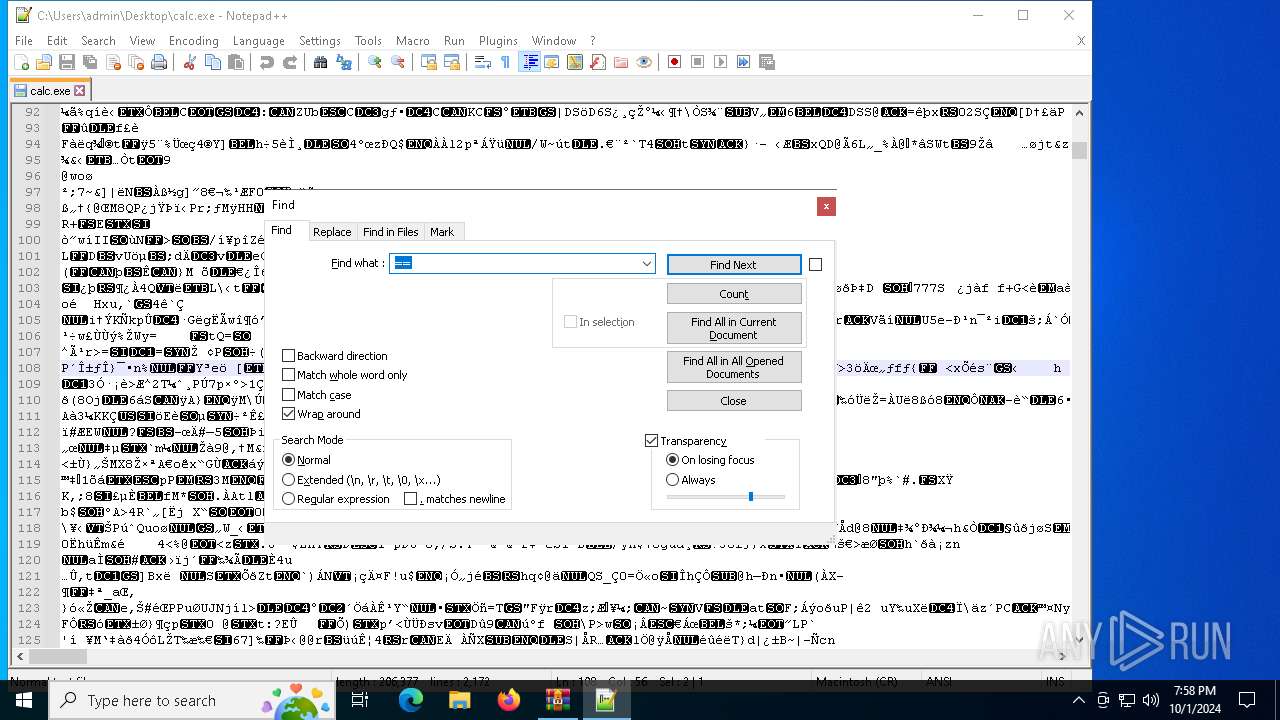
Task: Select Extended search mode radio button
Action: 289,480
